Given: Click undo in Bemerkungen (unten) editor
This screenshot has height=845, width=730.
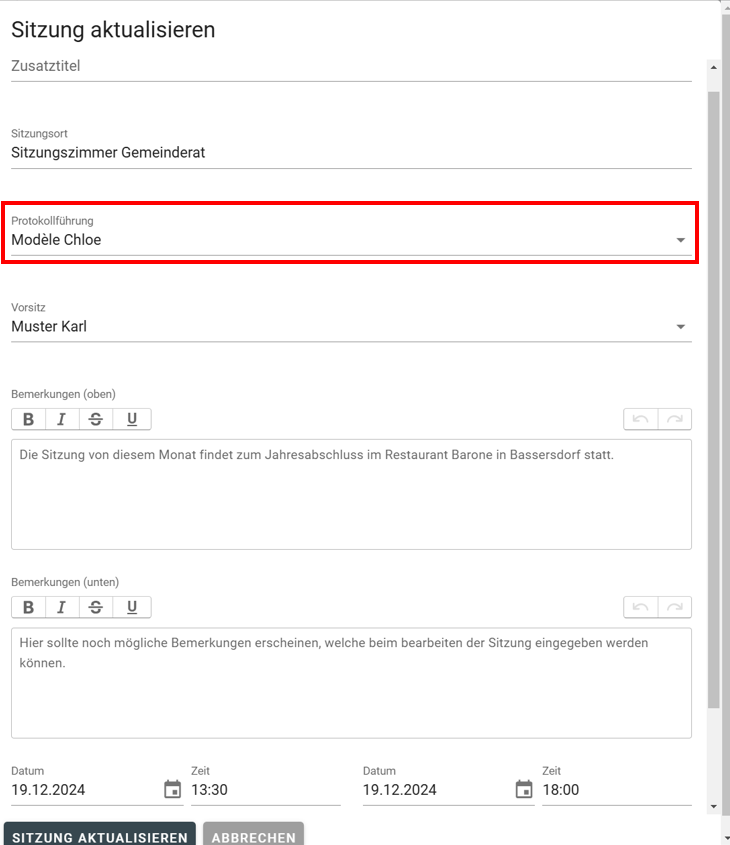Looking at the screenshot, I should (x=640, y=607).
